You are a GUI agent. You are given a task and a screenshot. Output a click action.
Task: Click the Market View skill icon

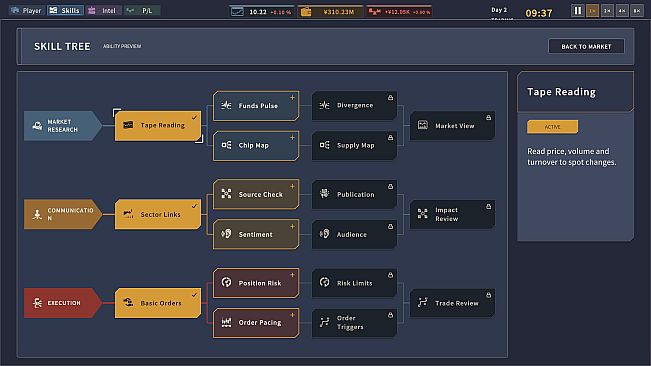coord(423,125)
